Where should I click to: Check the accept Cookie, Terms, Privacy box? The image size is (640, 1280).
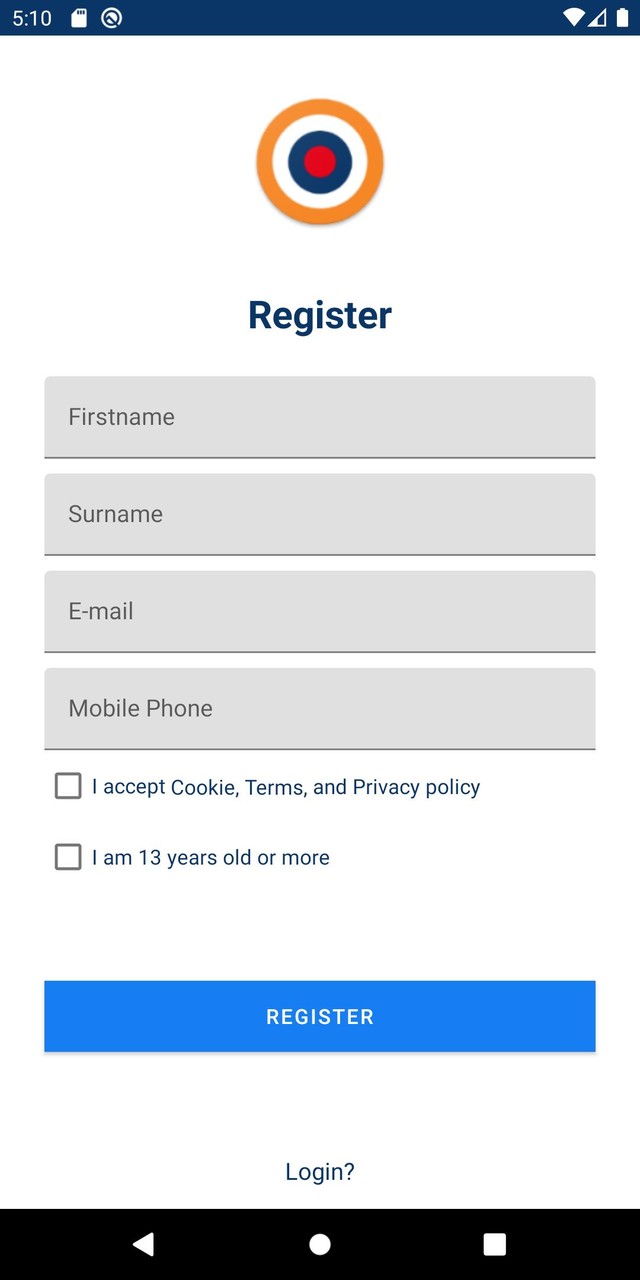(x=68, y=786)
